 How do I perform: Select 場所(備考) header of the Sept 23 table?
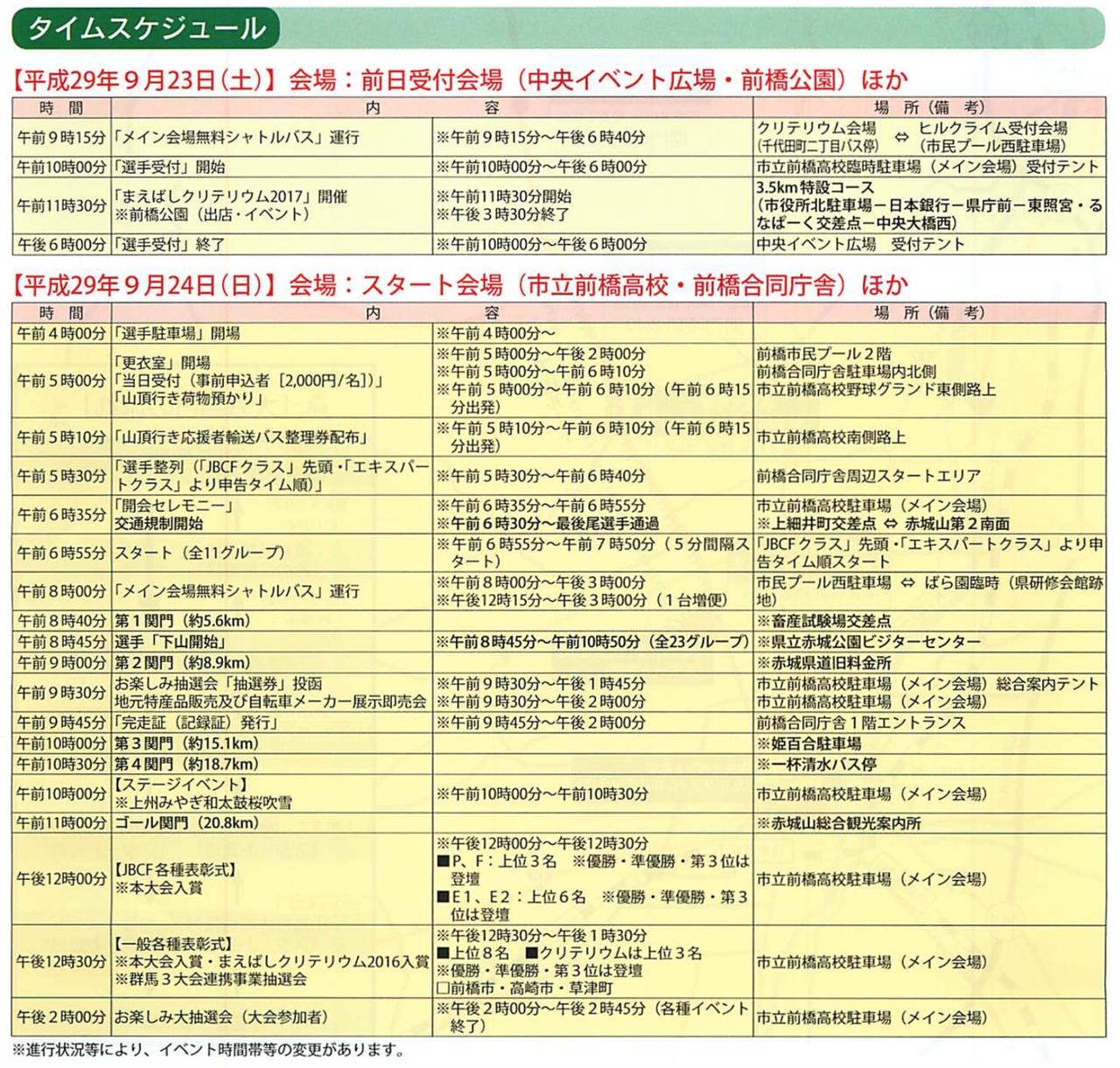[929, 108]
